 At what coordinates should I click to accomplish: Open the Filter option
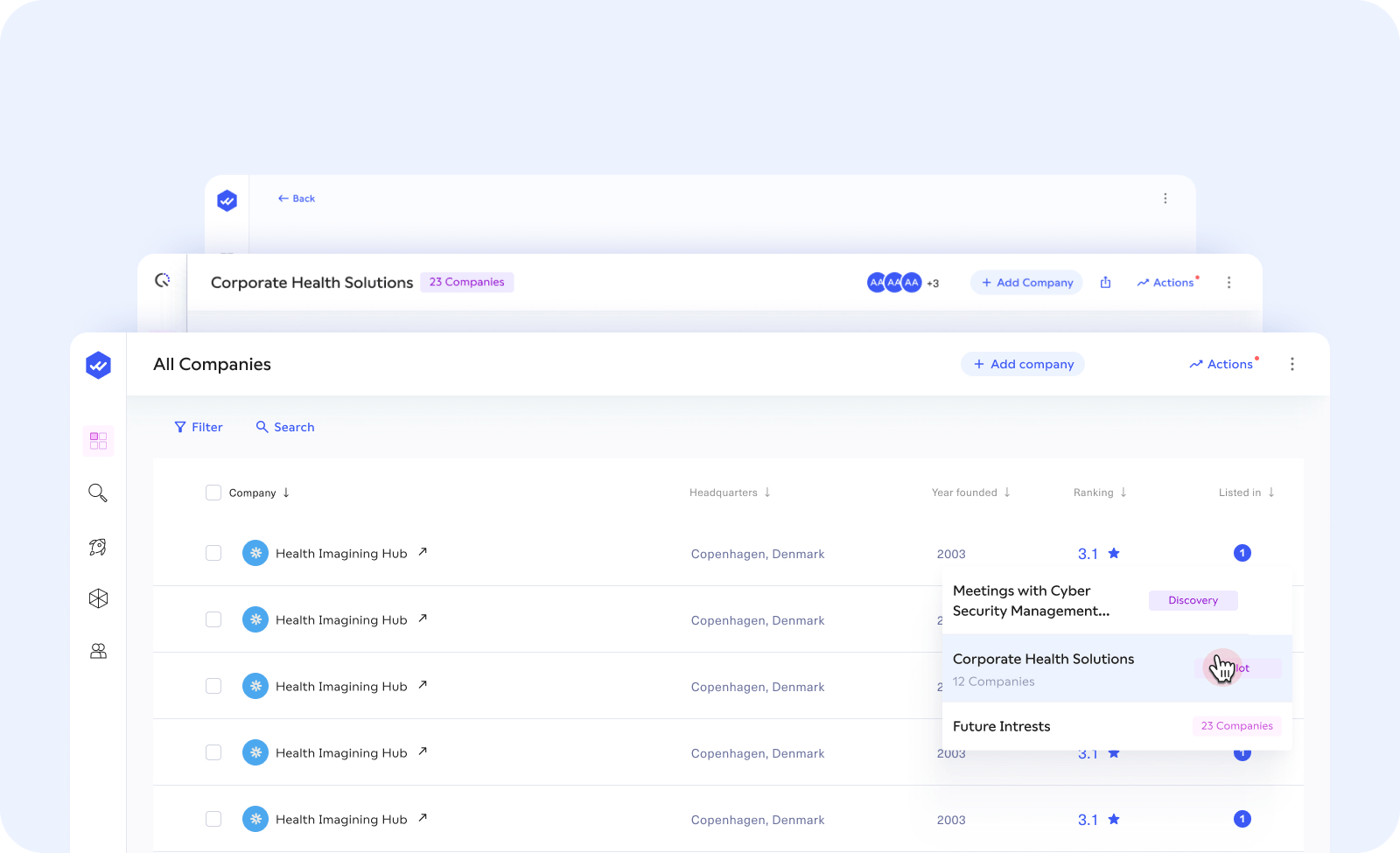[199, 427]
